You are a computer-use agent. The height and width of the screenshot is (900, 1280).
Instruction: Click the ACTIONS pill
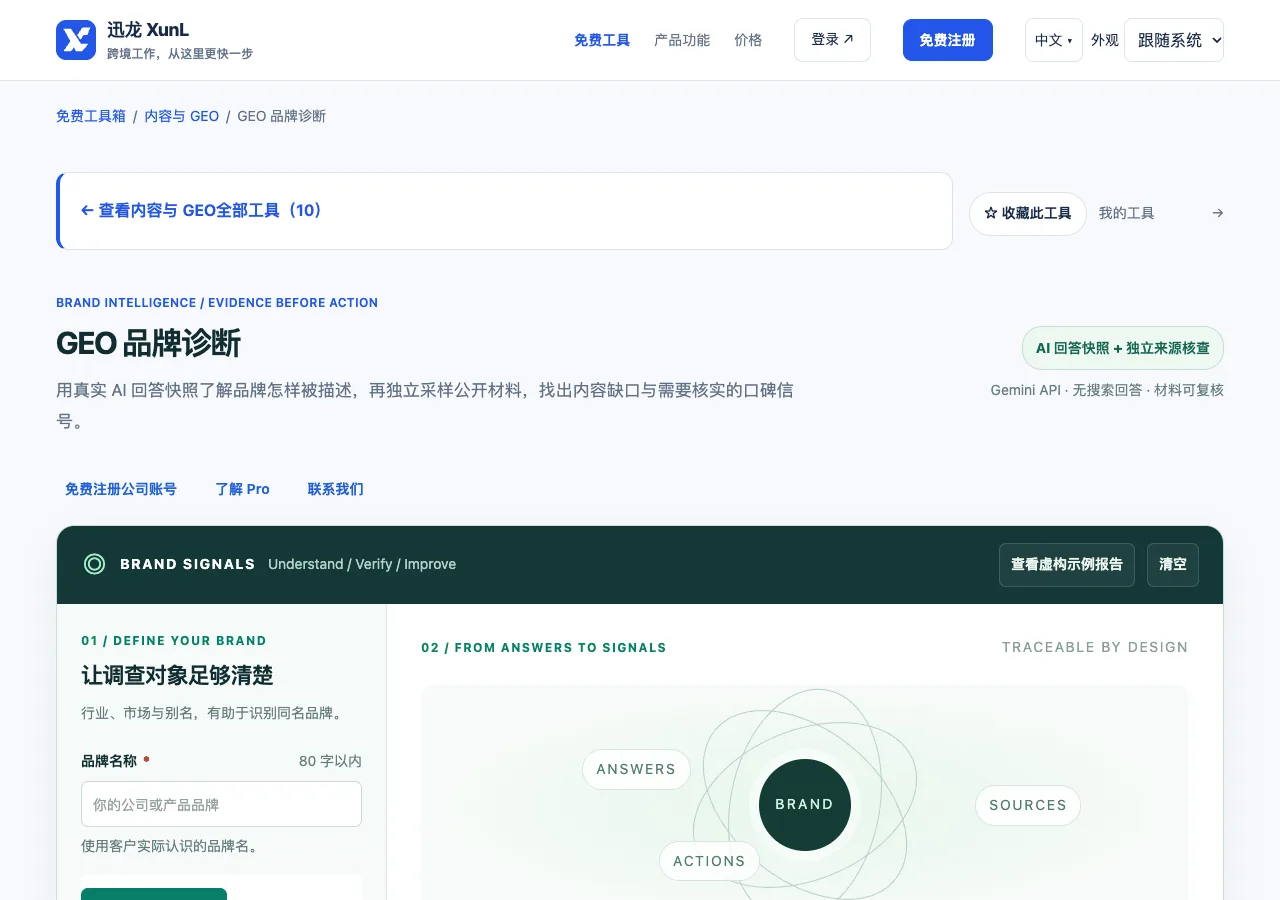tap(709, 861)
